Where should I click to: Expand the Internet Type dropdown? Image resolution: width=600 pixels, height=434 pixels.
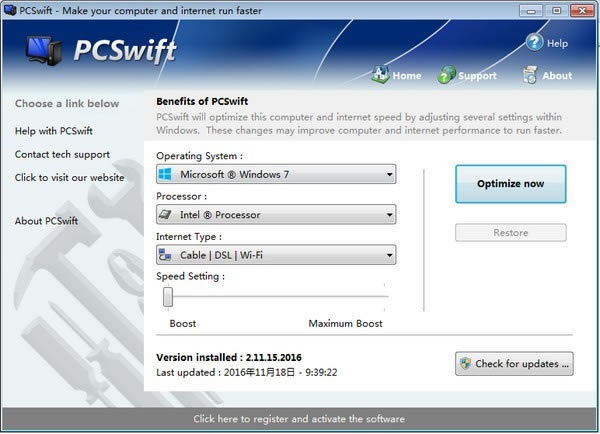coord(389,255)
